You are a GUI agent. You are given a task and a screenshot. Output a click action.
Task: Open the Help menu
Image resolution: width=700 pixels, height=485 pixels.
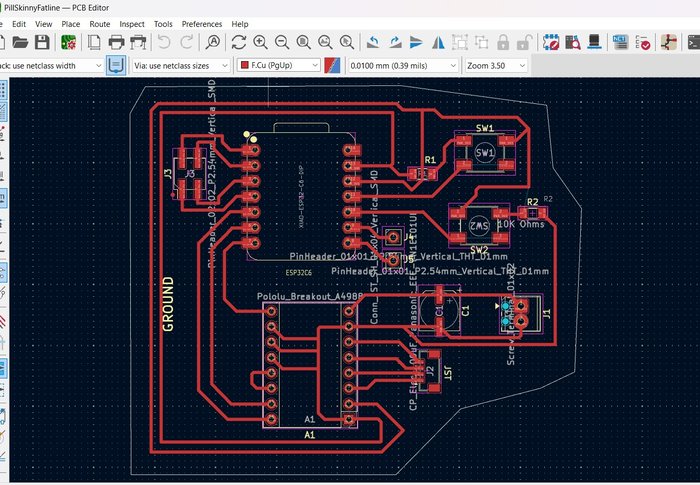pos(240,24)
